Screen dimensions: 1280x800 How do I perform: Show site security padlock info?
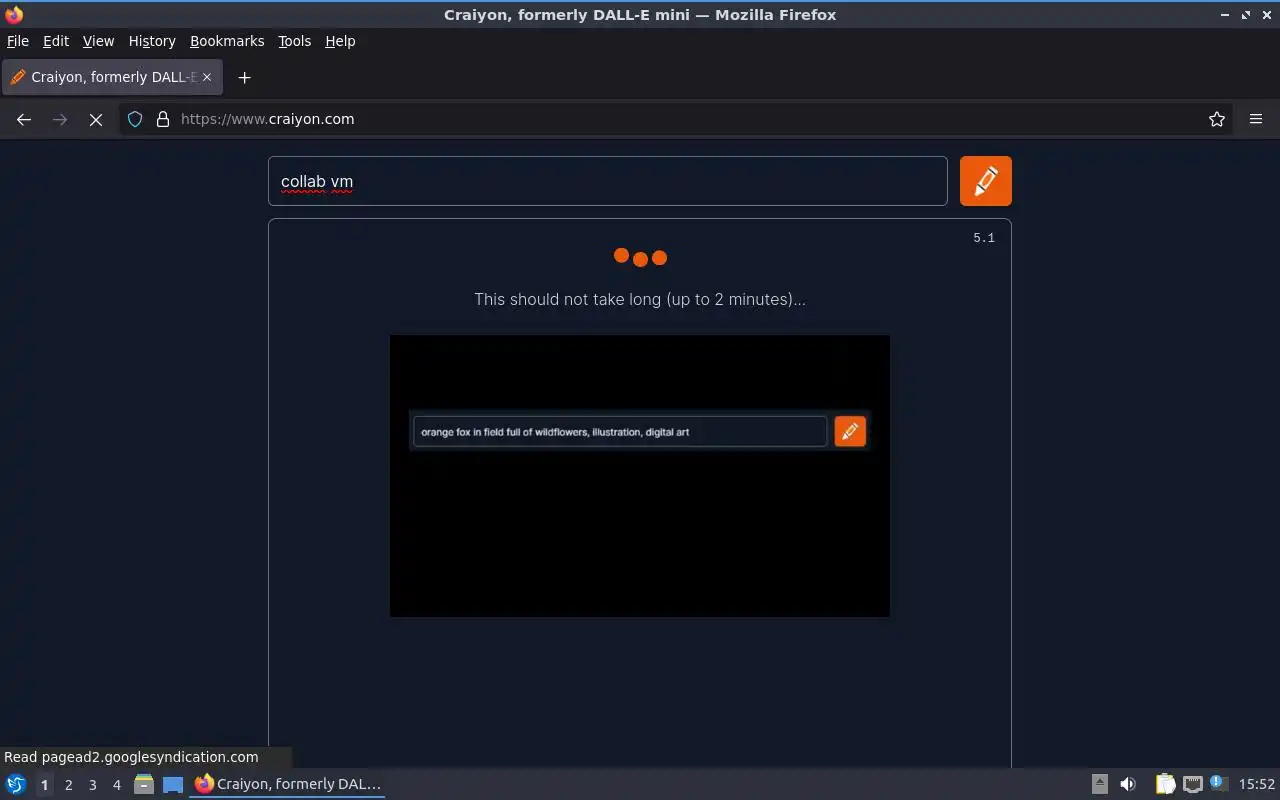pos(163,119)
